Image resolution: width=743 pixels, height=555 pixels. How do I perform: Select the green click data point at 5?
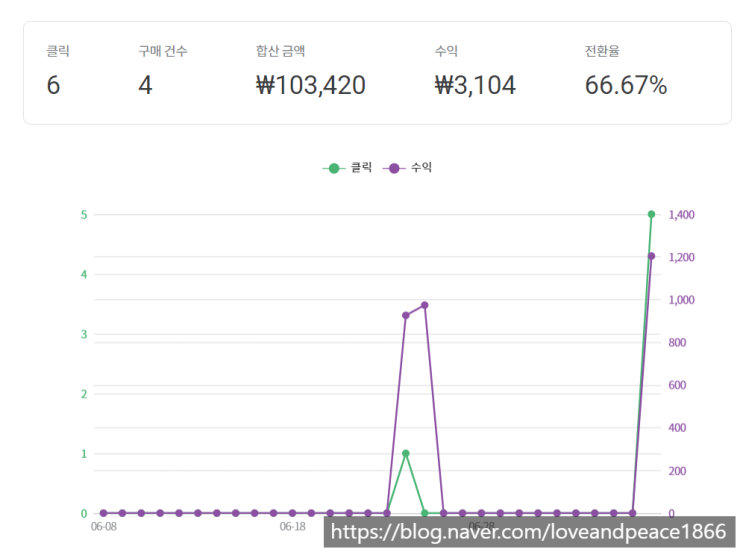coord(651,214)
